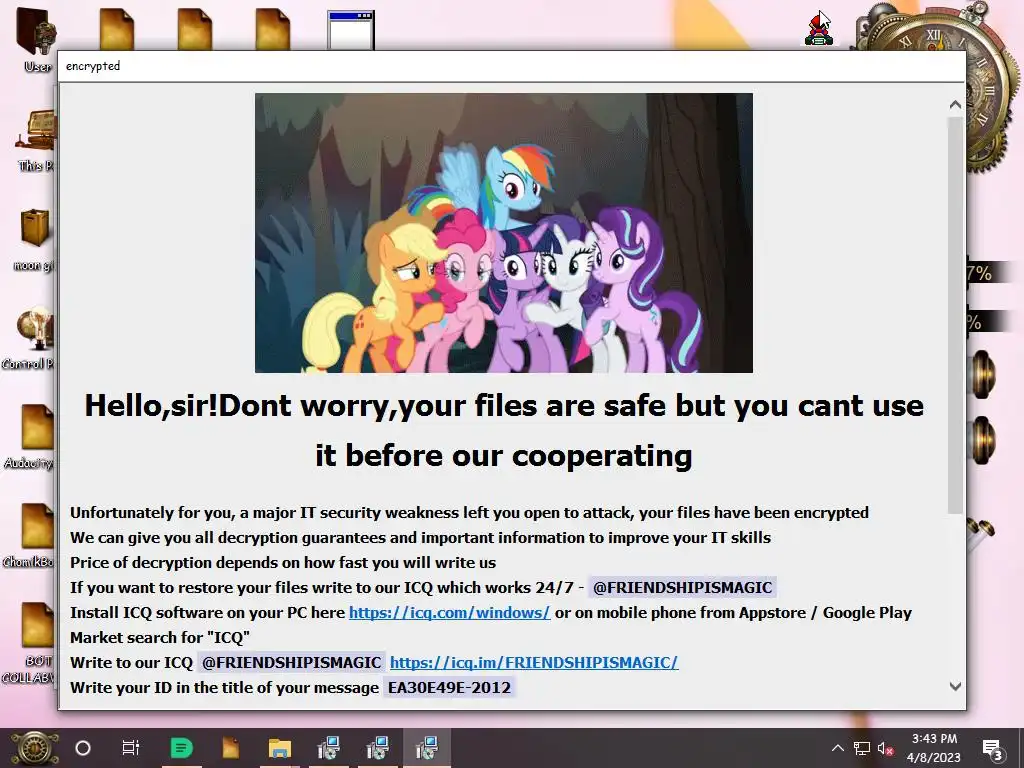The width and height of the screenshot is (1024, 768).
Task: Click the 'Market search for "ICQ"' line
Action: pyautogui.click(x=160, y=637)
